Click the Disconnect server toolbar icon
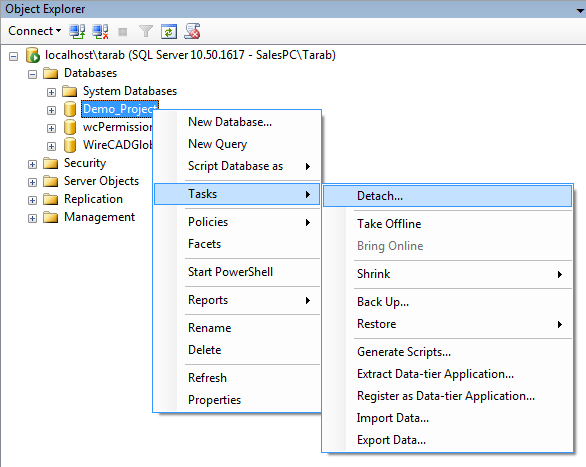586x467 pixels. click(101, 31)
